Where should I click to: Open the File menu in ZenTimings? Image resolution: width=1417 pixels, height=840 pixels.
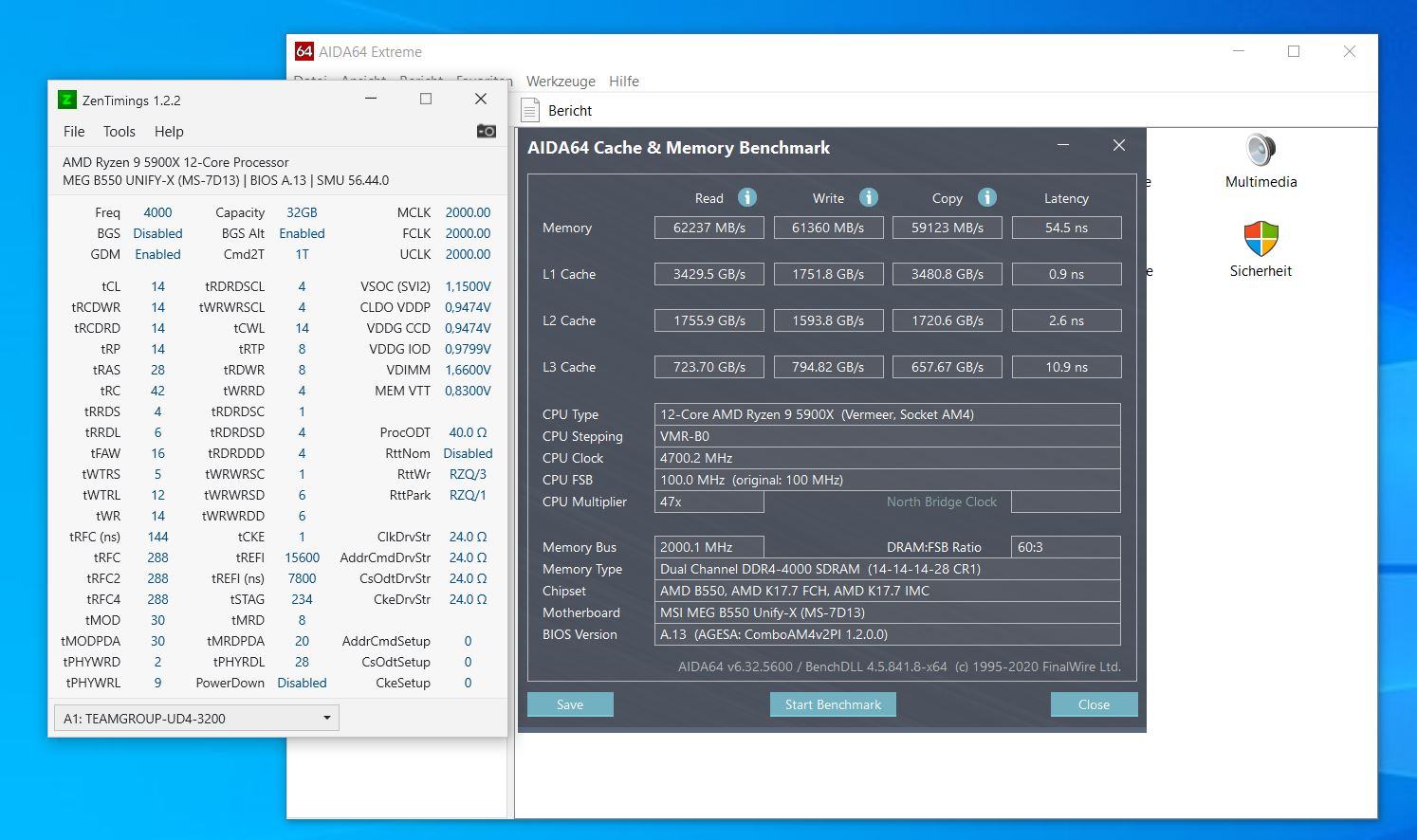tap(74, 132)
